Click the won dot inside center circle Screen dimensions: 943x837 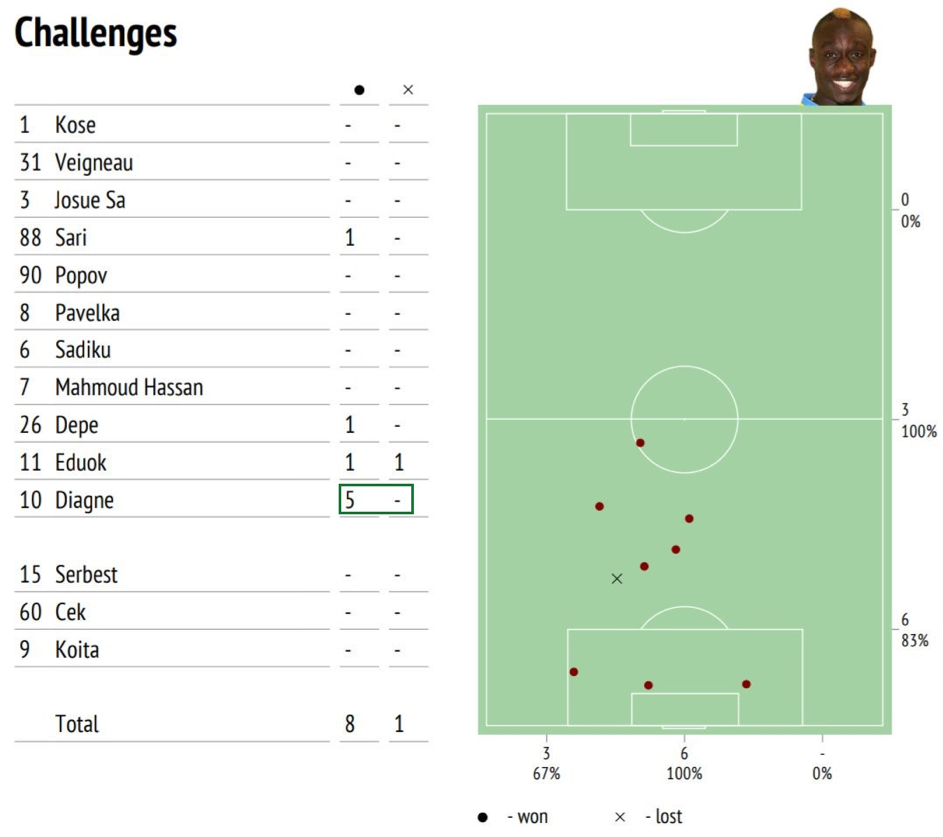click(640, 443)
